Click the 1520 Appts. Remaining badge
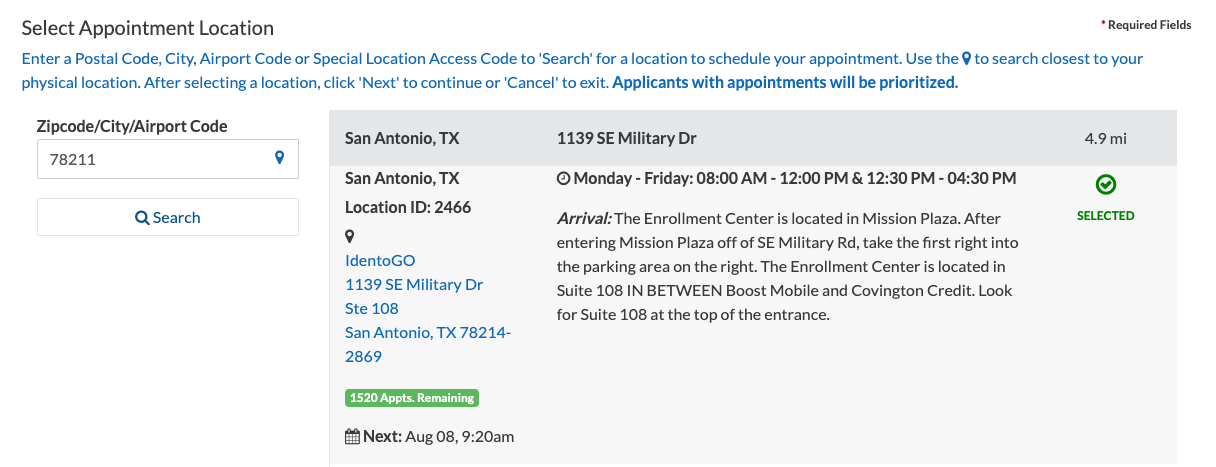The width and height of the screenshot is (1216, 467). [412, 398]
